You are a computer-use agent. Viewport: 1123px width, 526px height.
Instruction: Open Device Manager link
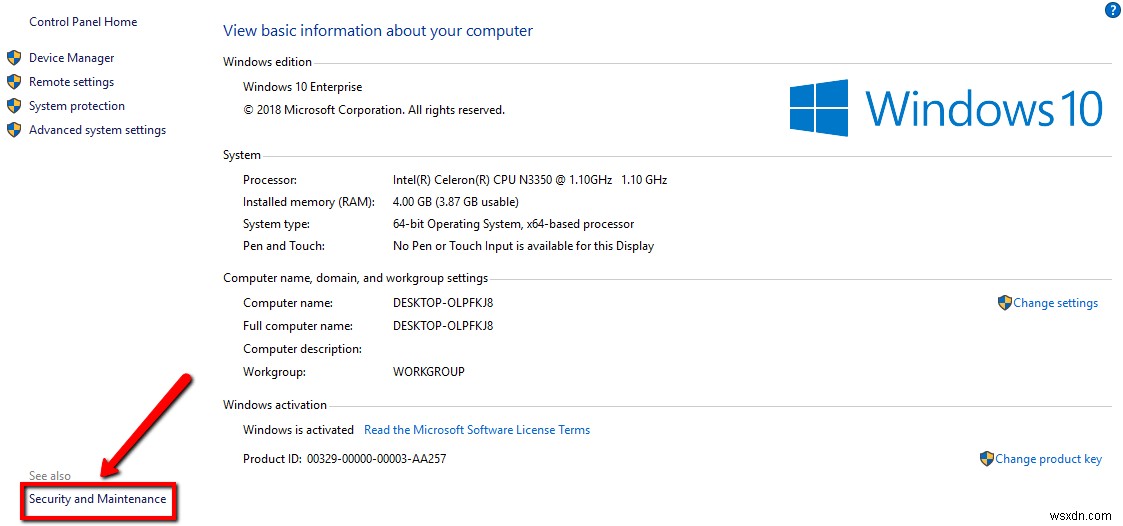click(72, 58)
